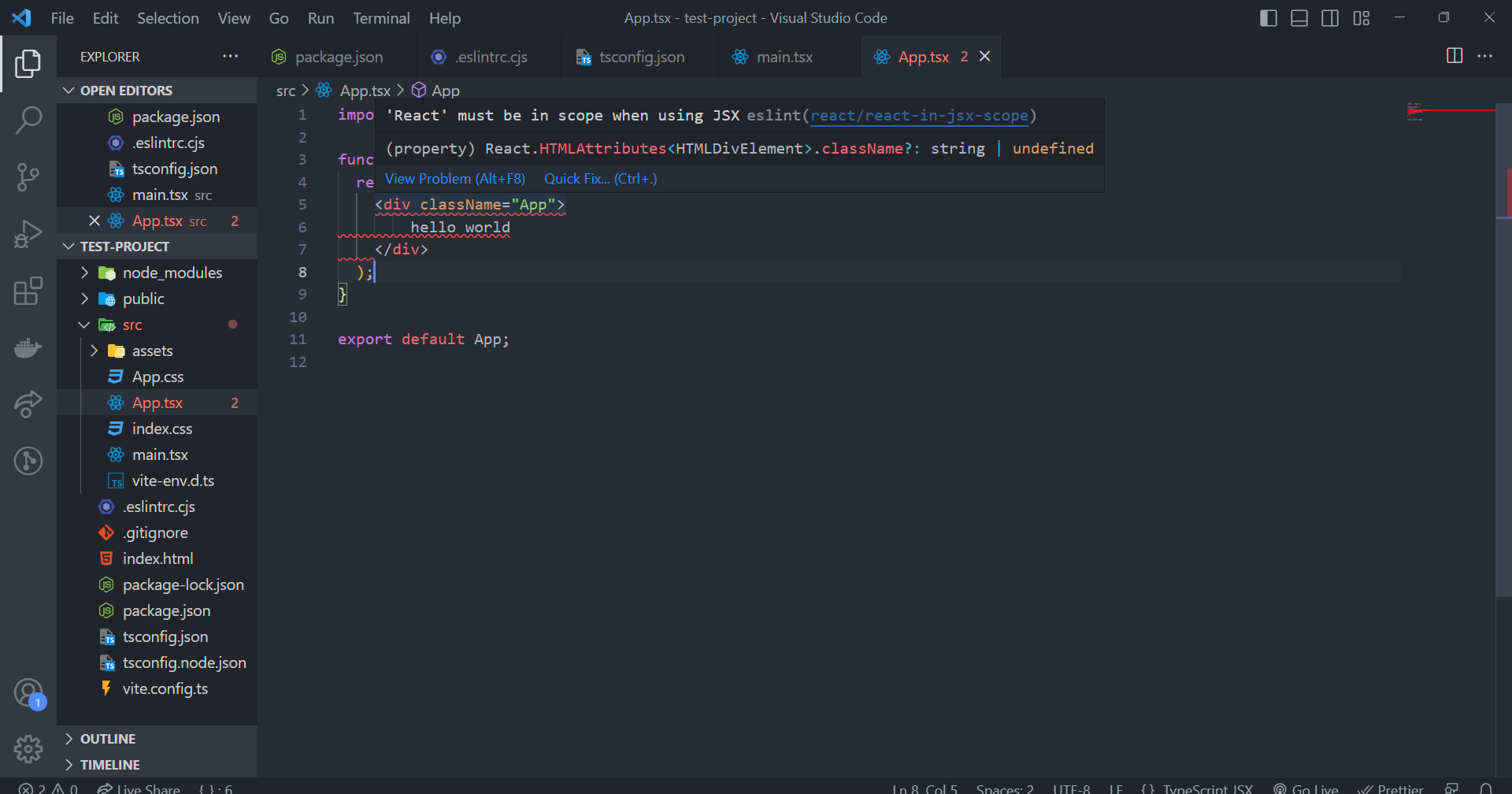Close App.tsx in Open Editors list
Viewport: 1512px width, 794px height.
(x=94, y=221)
